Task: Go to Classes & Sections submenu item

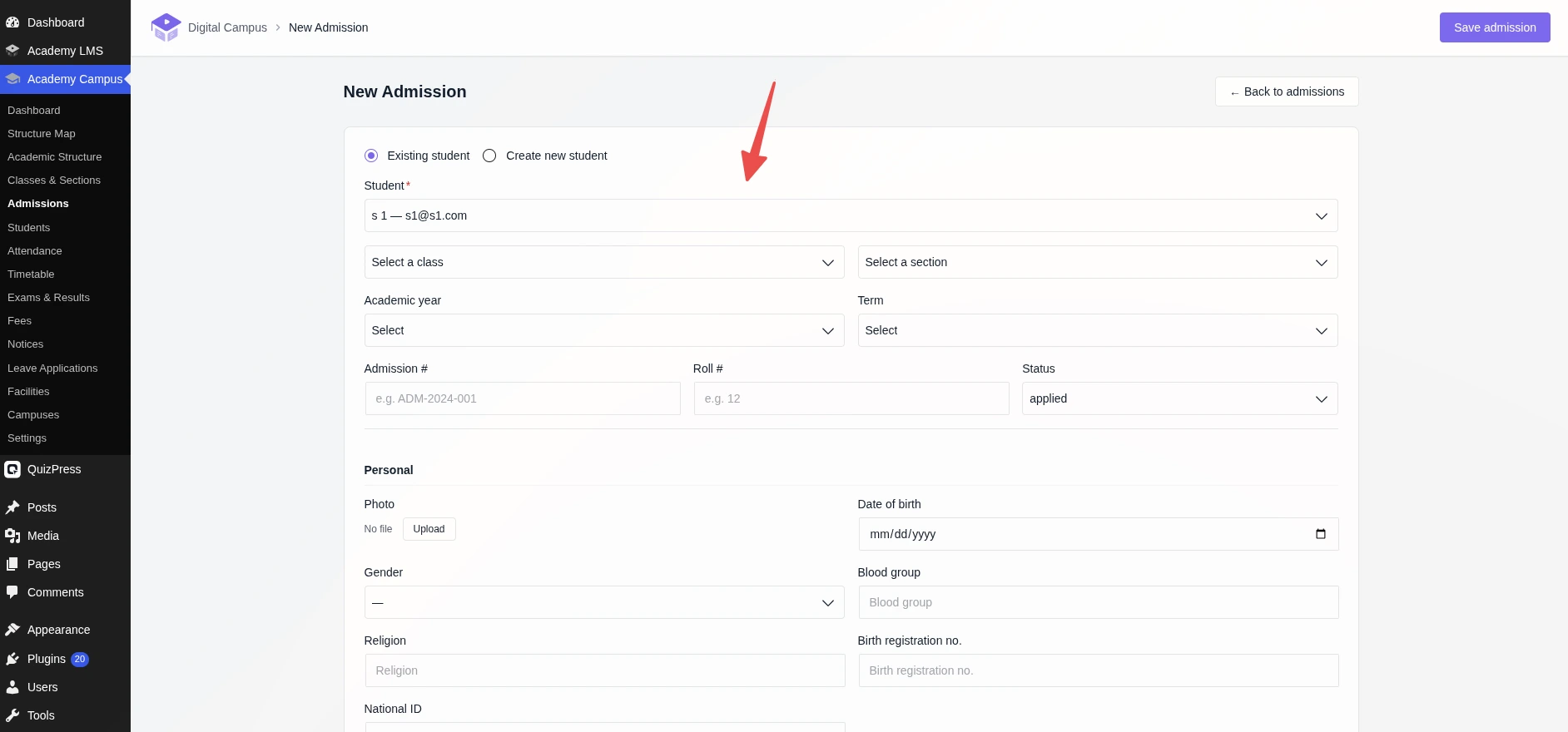Action: pos(54,181)
